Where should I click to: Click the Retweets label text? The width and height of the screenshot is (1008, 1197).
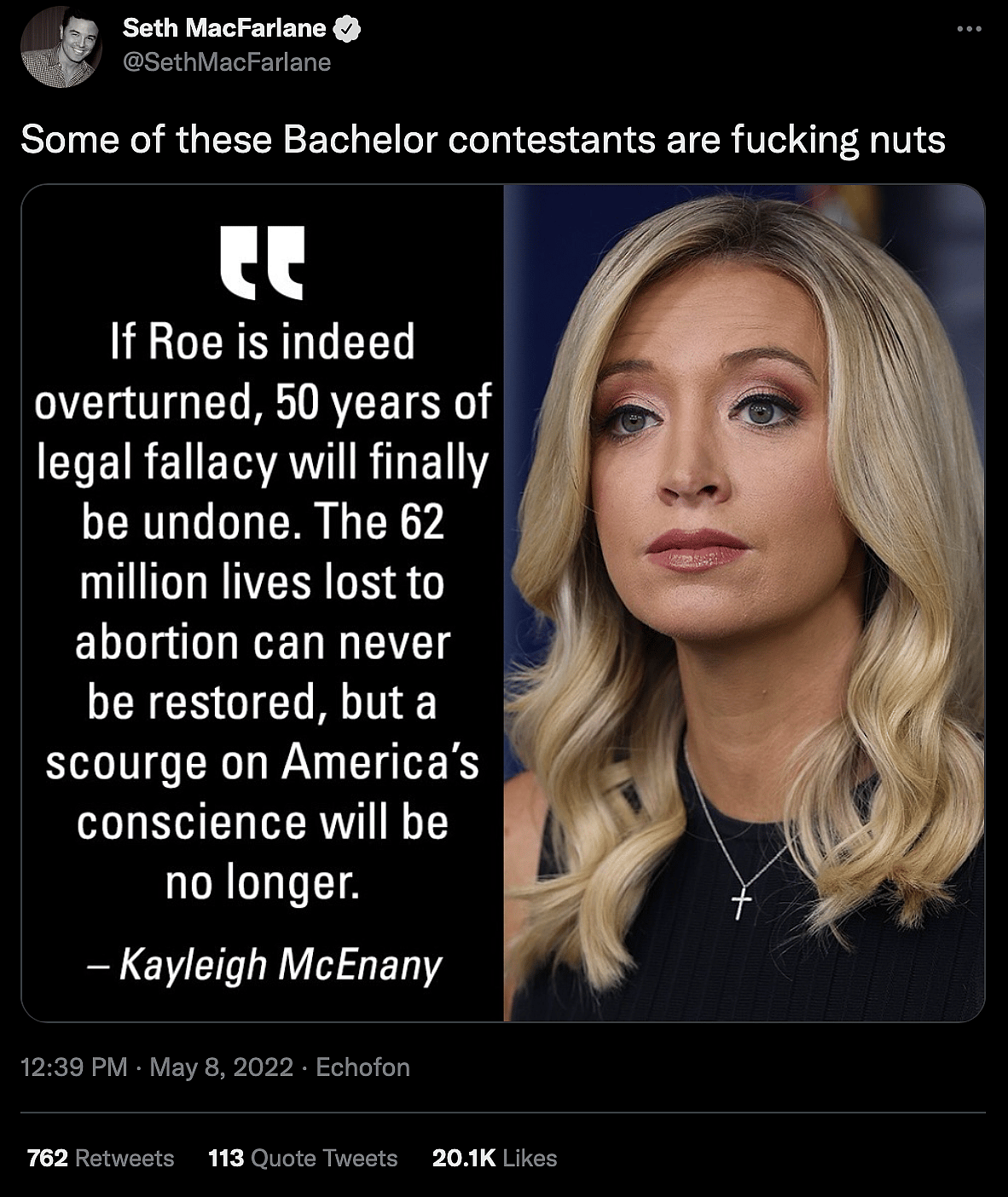(125, 1158)
